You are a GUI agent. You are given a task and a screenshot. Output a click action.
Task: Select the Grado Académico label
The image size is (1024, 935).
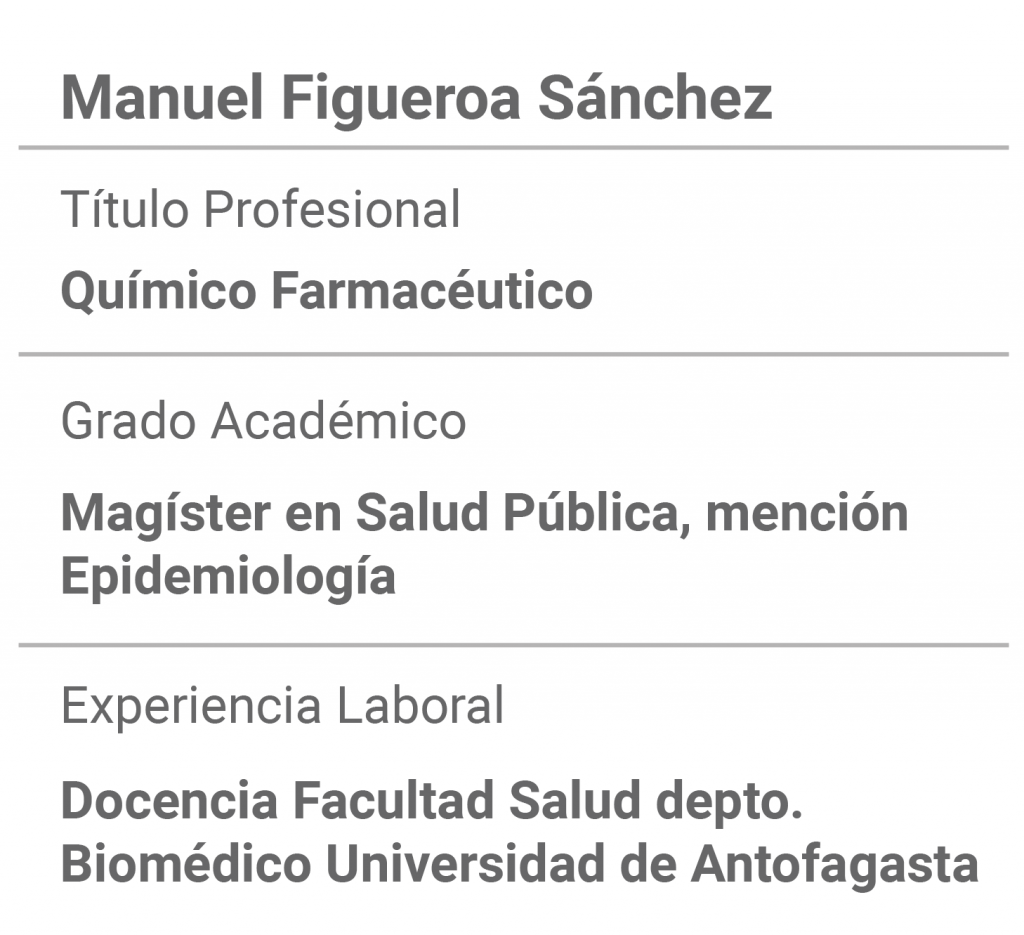tap(263, 420)
